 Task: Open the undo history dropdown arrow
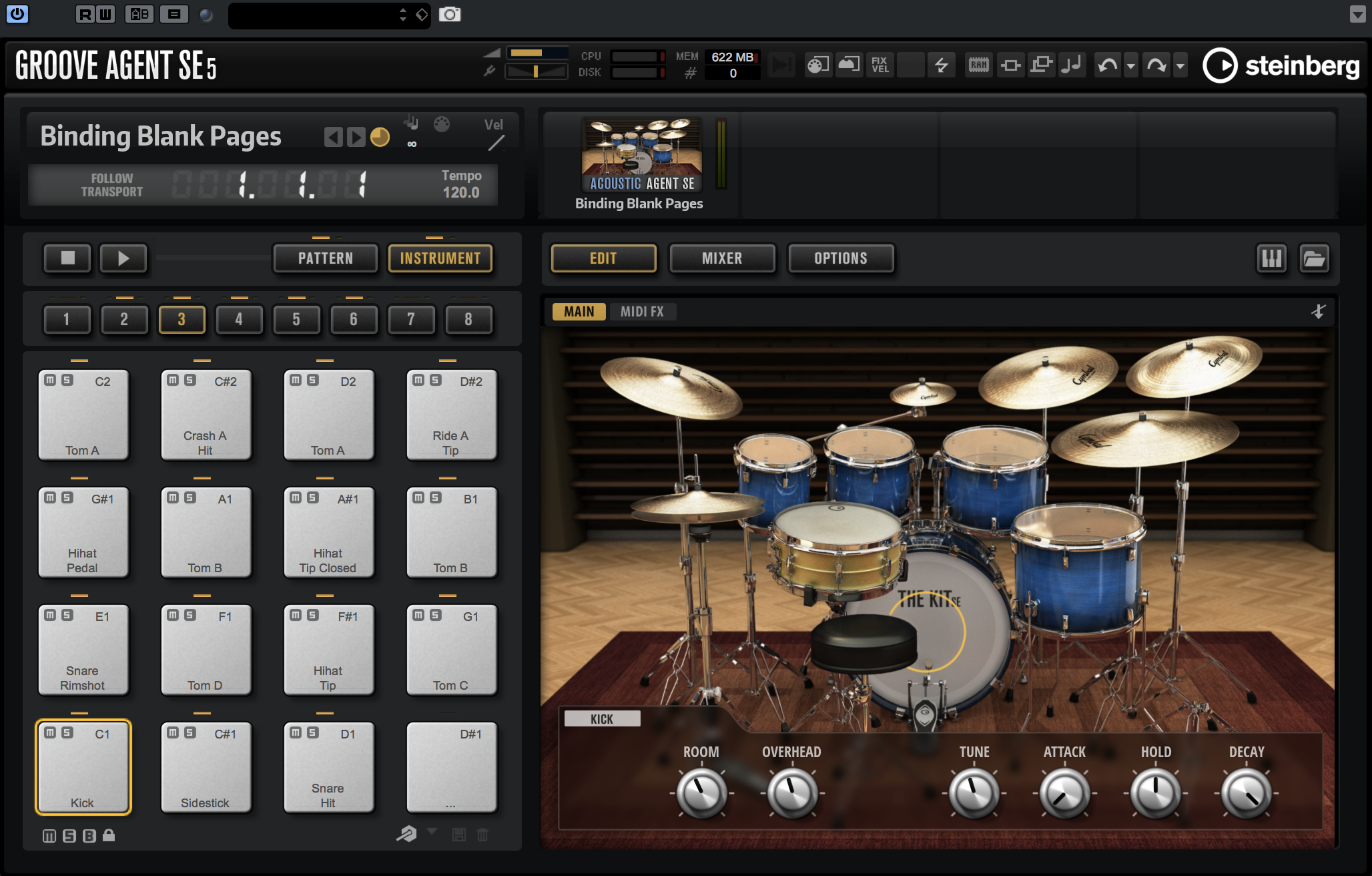pyautogui.click(x=1130, y=65)
